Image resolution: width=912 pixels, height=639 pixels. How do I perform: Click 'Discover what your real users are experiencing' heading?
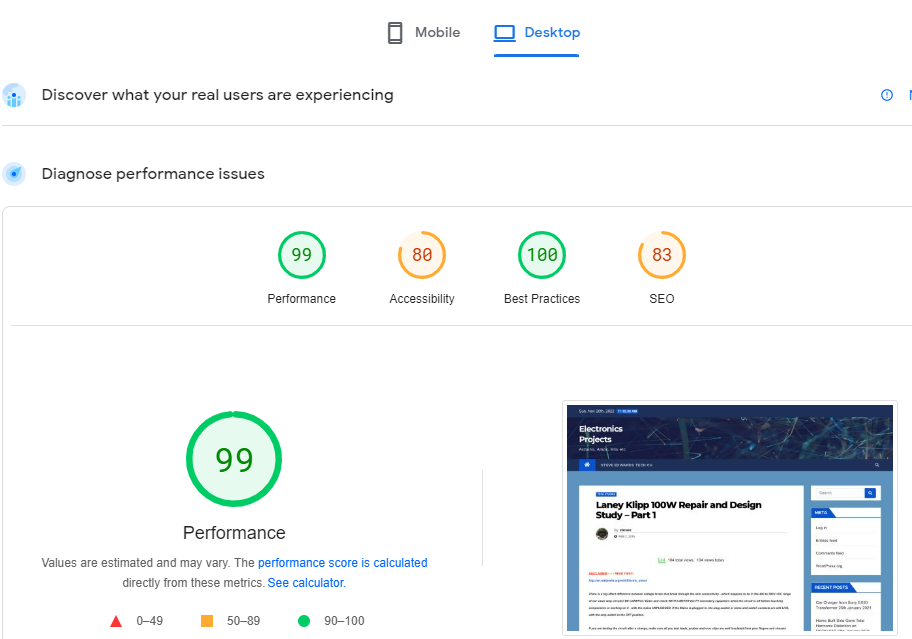pyautogui.click(x=217, y=95)
